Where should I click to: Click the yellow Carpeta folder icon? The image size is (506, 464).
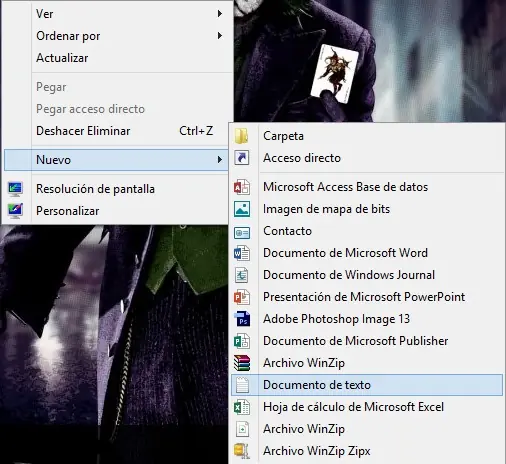241,136
